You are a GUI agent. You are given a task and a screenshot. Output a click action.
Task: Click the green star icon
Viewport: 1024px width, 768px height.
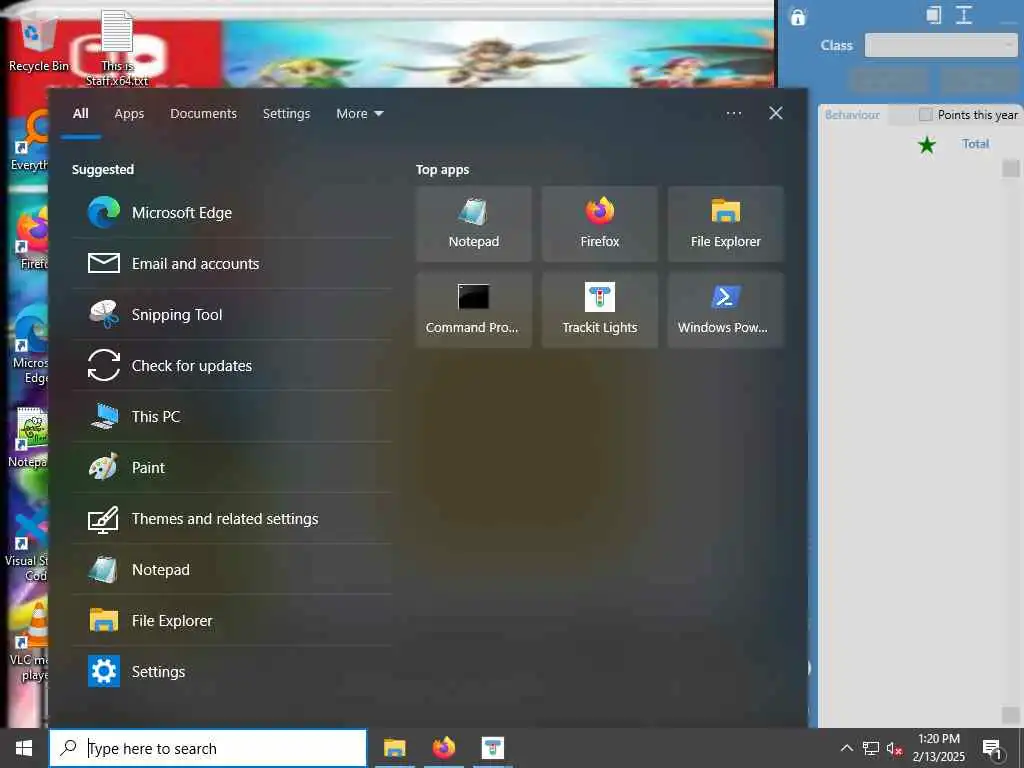[927, 144]
